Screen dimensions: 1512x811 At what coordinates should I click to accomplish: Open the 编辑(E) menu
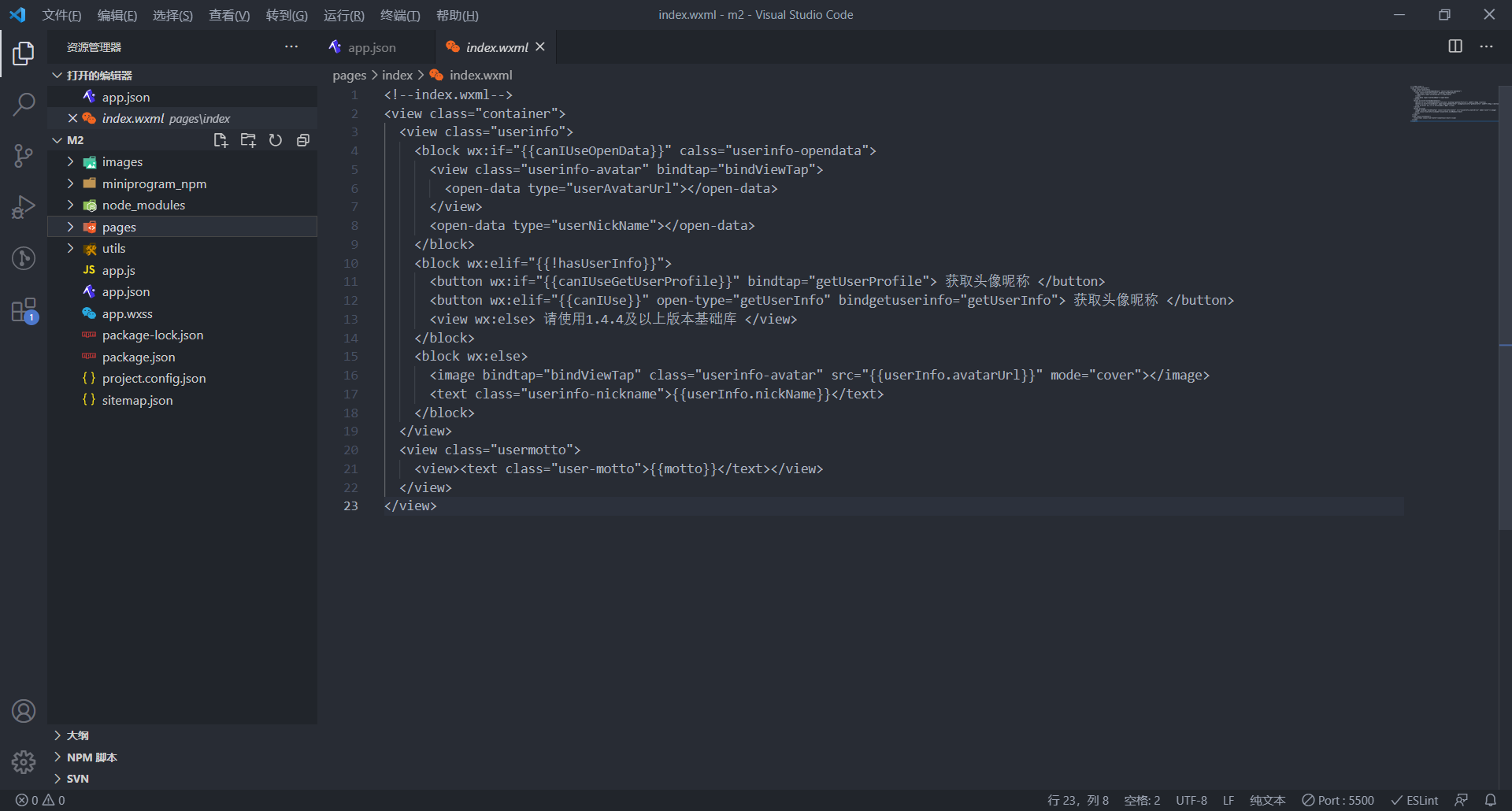(x=117, y=15)
